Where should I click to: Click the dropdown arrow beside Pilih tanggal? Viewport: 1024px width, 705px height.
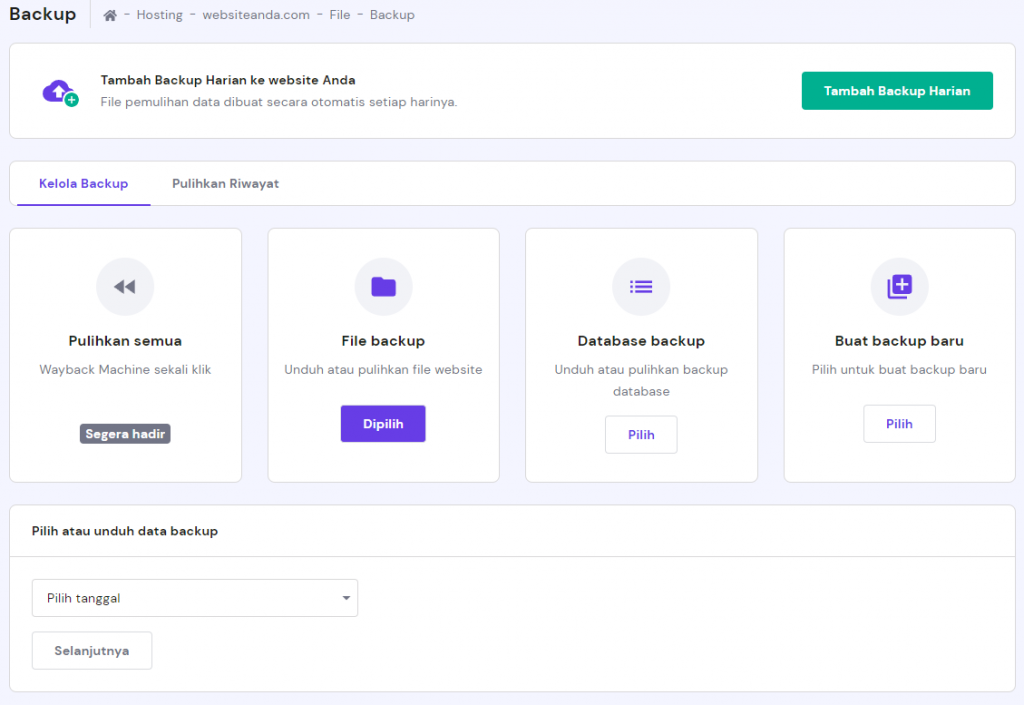click(346, 598)
